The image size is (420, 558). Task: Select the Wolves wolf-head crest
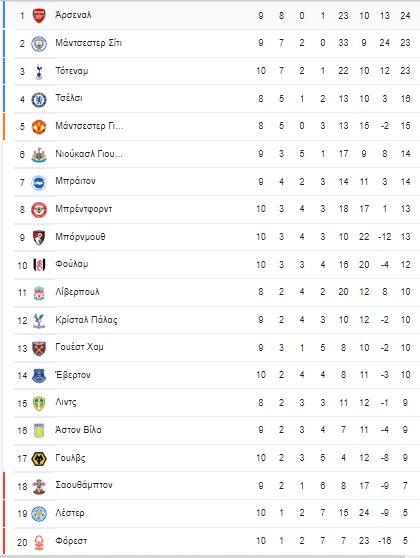click(39, 459)
